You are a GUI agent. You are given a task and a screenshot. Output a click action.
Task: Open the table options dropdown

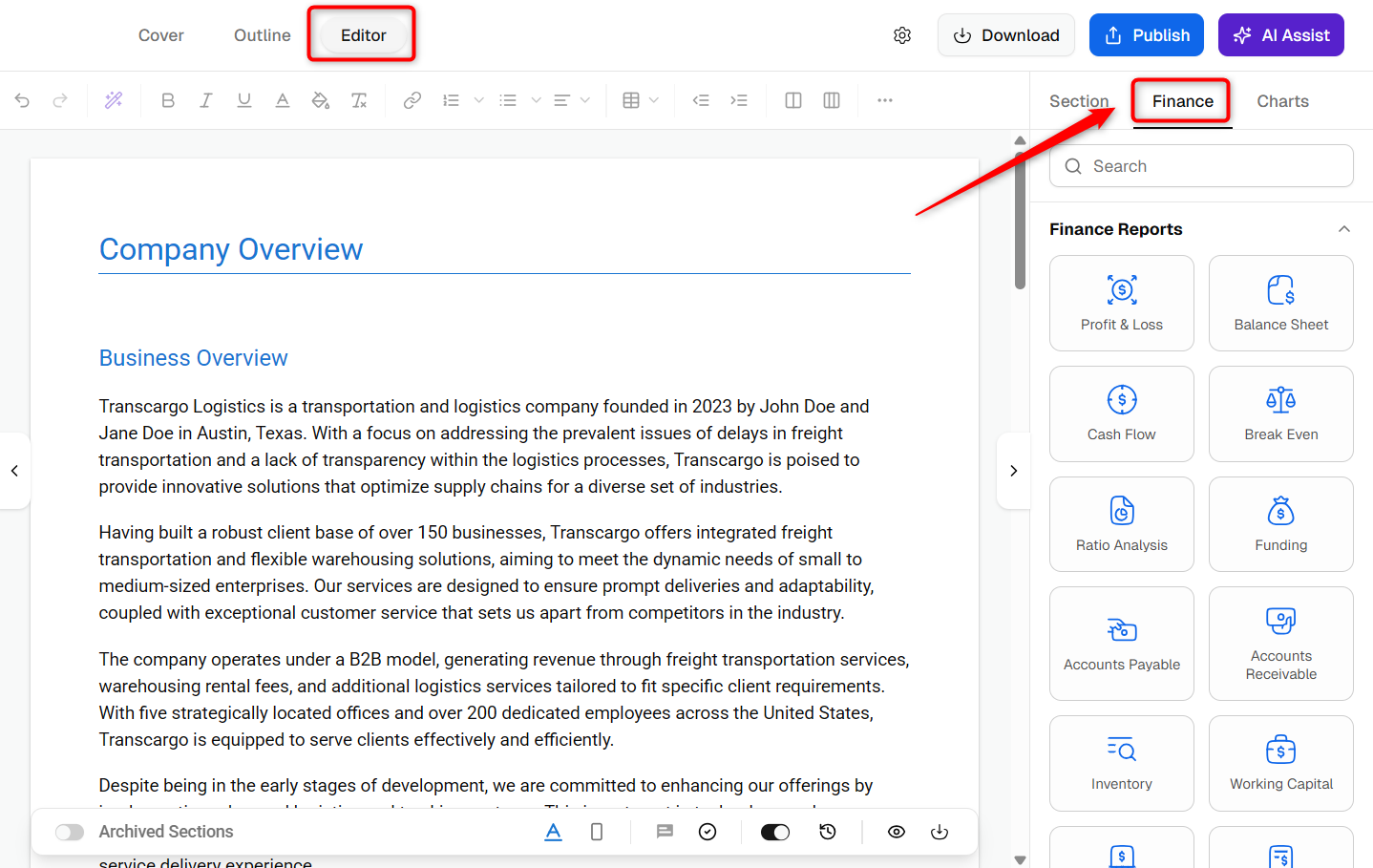(x=654, y=100)
